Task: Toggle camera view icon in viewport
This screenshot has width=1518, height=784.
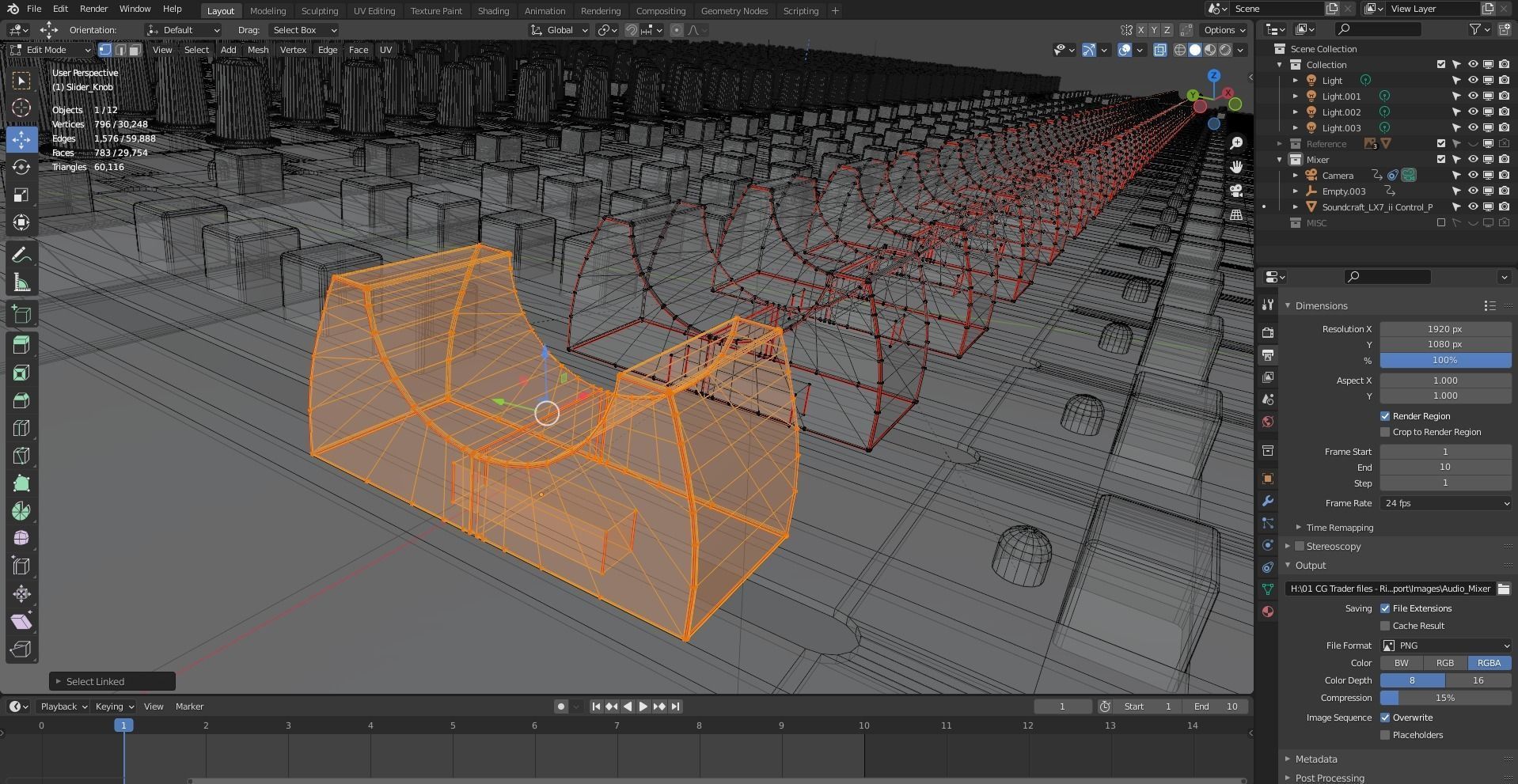Action: point(1236,191)
